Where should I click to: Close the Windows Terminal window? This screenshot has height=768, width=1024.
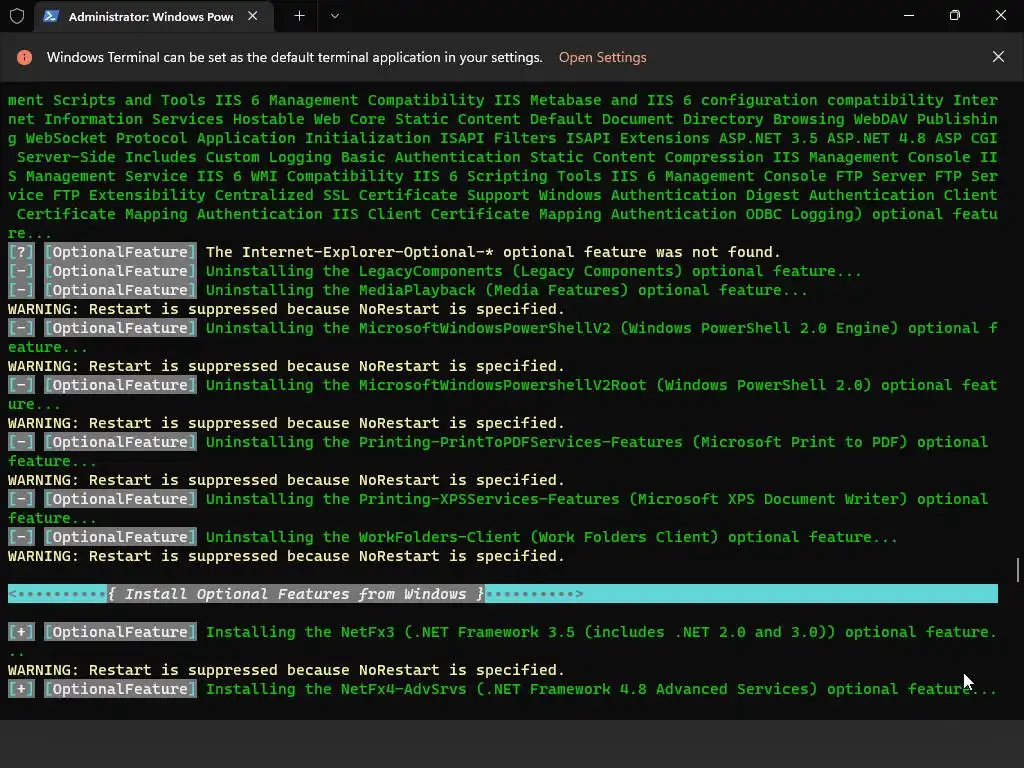click(x=1000, y=15)
